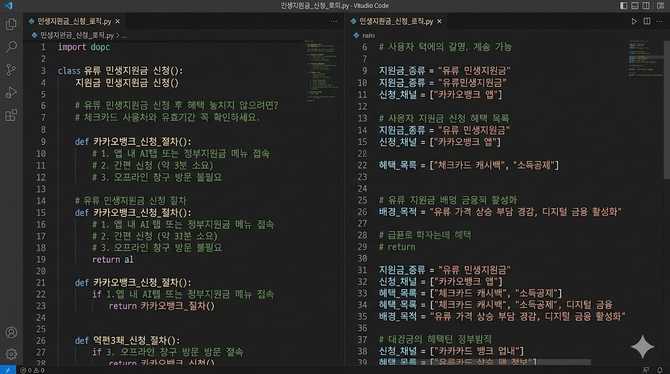Viewport: 670px width, 374px height.
Task: Click the Python file icon in the right tab
Action: [353, 21]
